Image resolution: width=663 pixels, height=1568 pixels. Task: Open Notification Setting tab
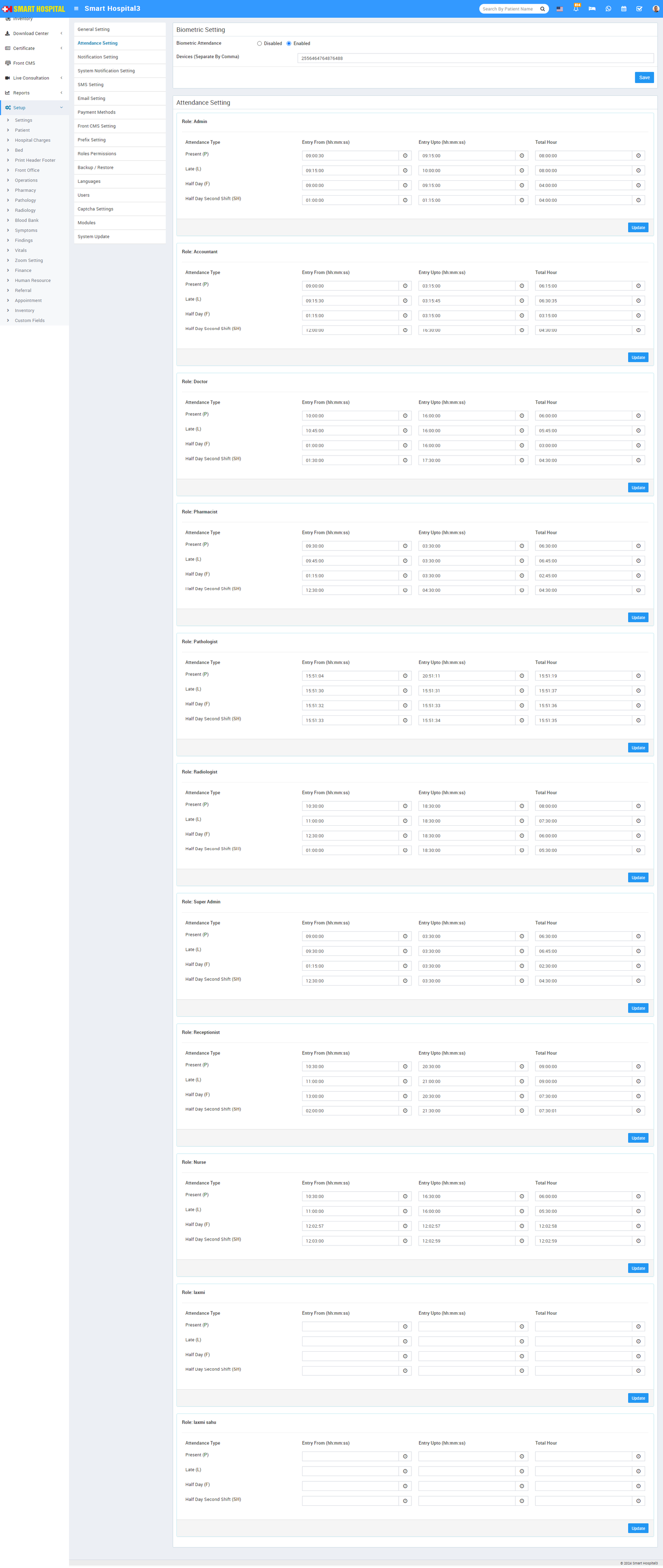98,57
